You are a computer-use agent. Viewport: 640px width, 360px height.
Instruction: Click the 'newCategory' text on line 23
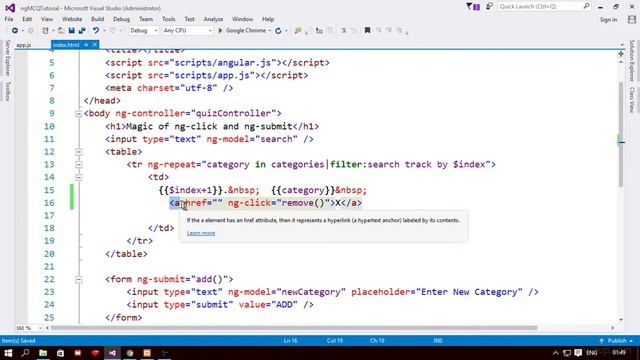(311, 292)
